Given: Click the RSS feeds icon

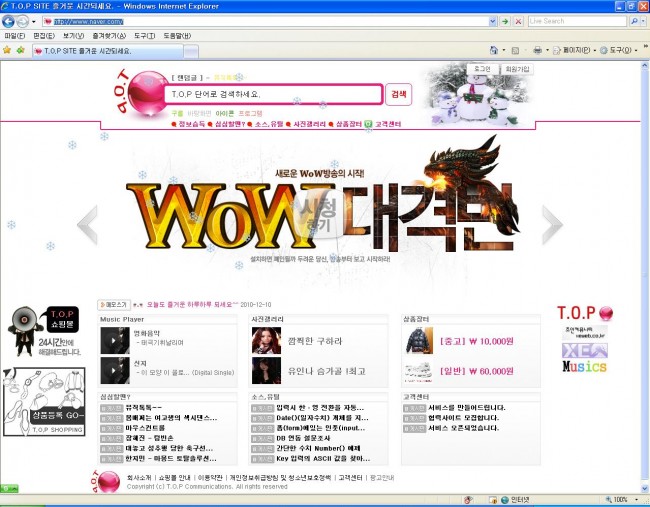Looking at the screenshot, I should [515, 51].
